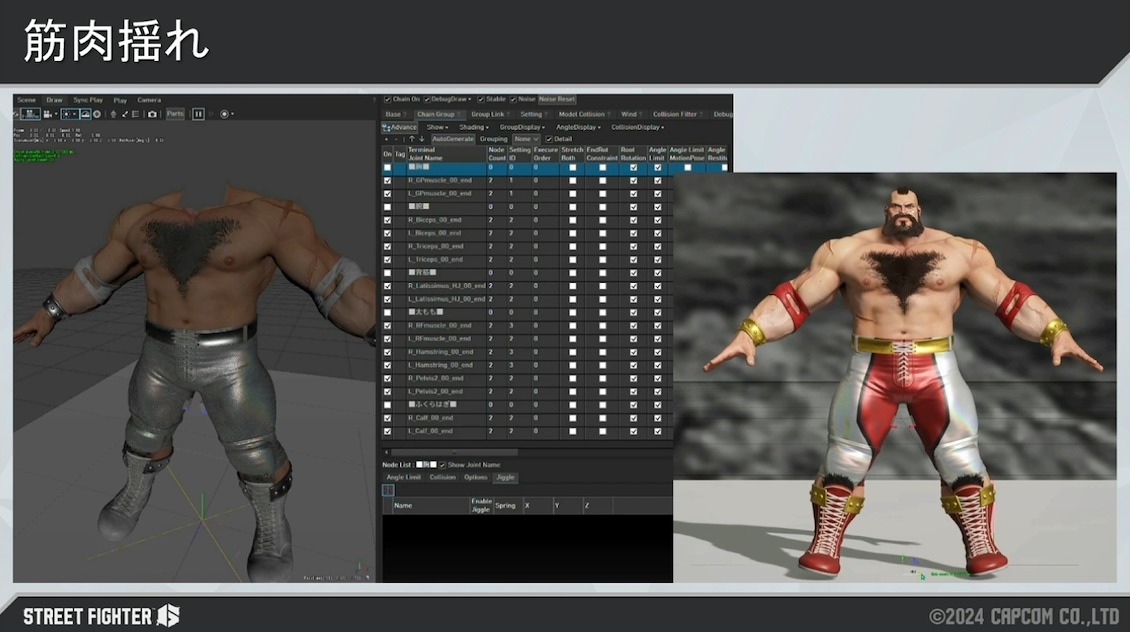1130x632 pixels.
Task: Toggle the Detail checkbox
Action: tap(549, 139)
